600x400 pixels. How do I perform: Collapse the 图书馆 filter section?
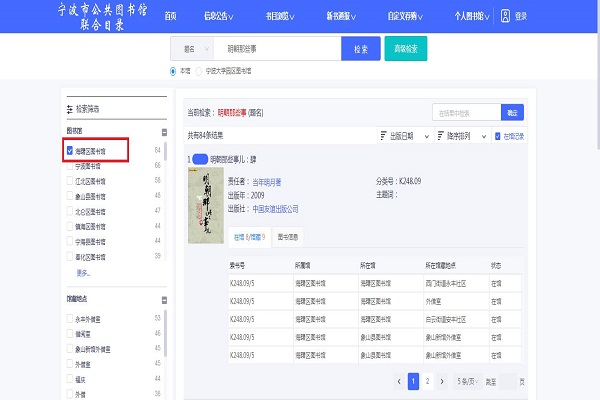pos(163,131)
